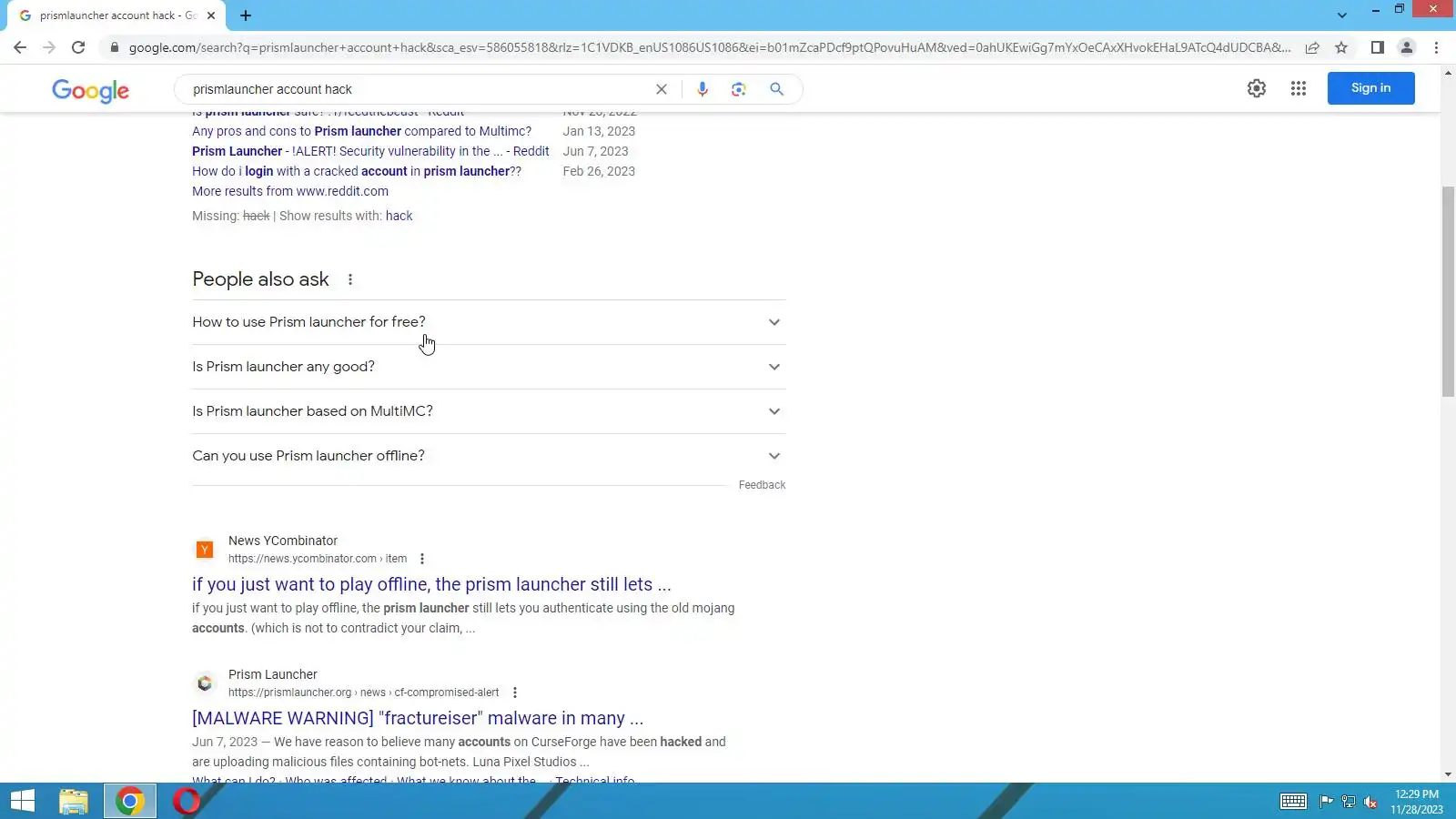Open the news.ycombinator.com URL breadcrumb

[x=318, y=559]
